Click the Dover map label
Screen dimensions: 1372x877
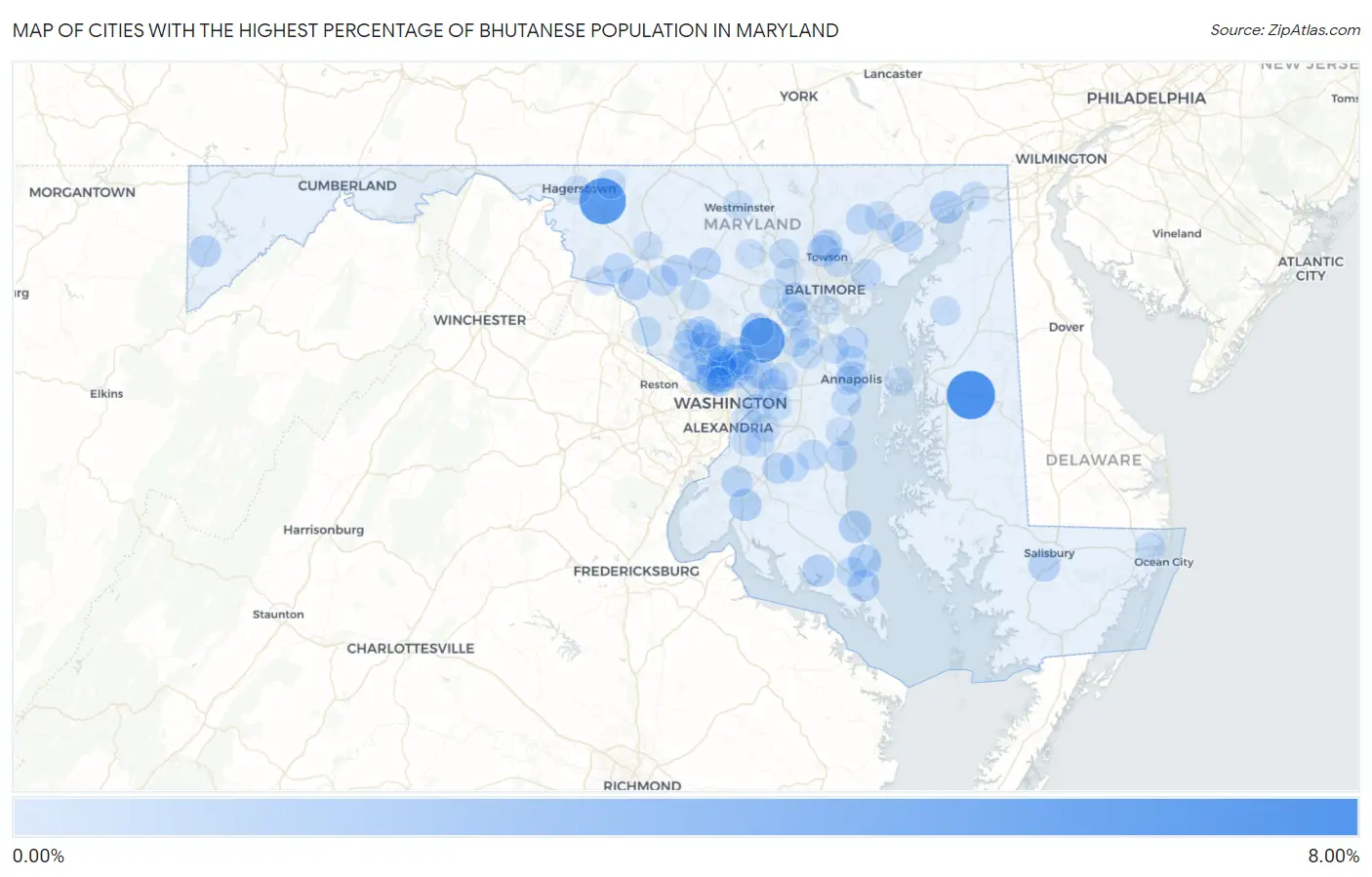[1067, 327]
